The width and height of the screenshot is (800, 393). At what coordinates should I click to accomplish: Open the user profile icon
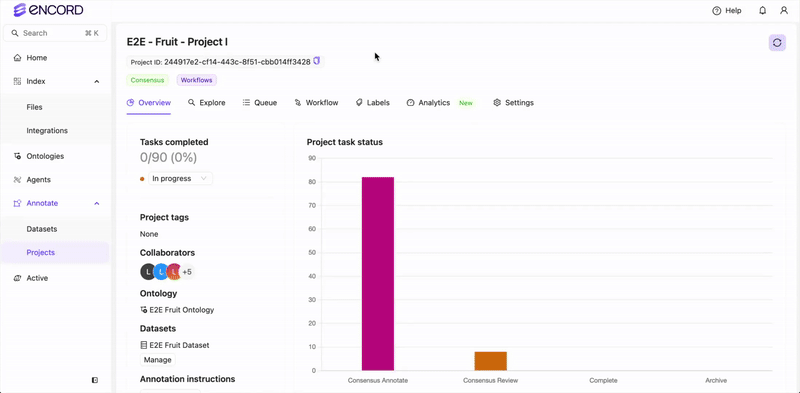point(784,11)
